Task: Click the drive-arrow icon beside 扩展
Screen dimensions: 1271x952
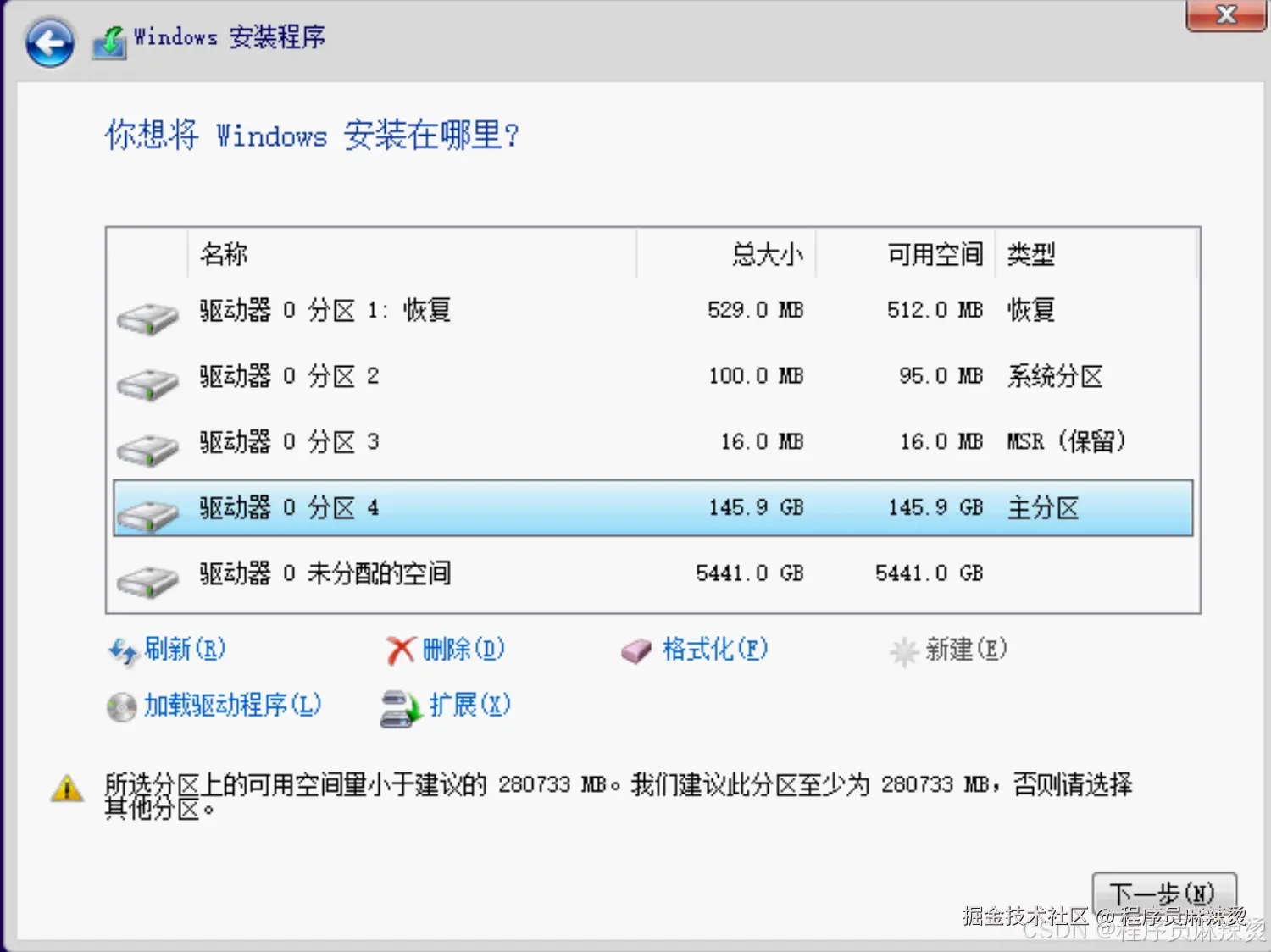Action: [x=401, y=708]
